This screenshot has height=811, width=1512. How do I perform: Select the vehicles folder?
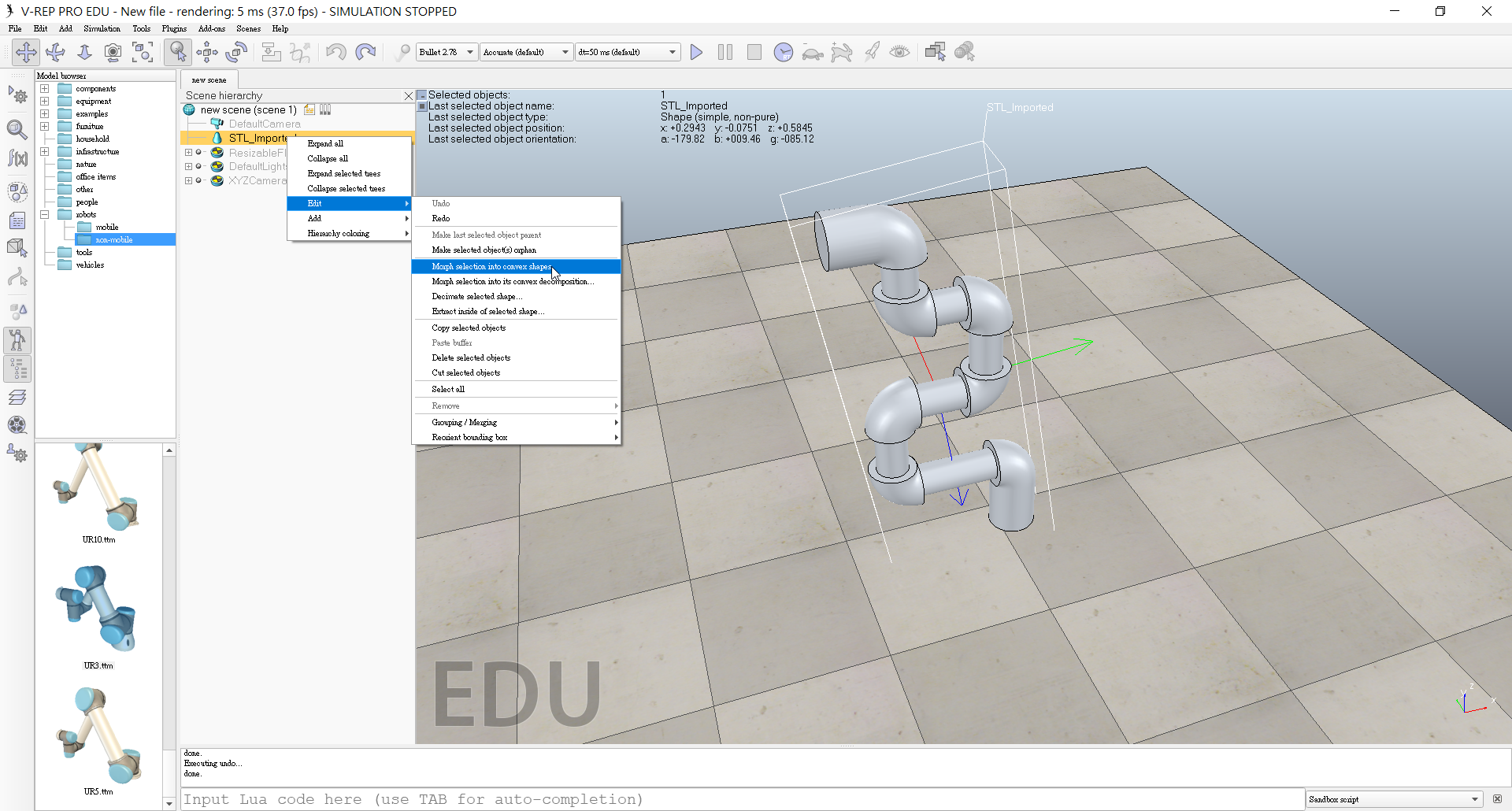coord(90,265)
